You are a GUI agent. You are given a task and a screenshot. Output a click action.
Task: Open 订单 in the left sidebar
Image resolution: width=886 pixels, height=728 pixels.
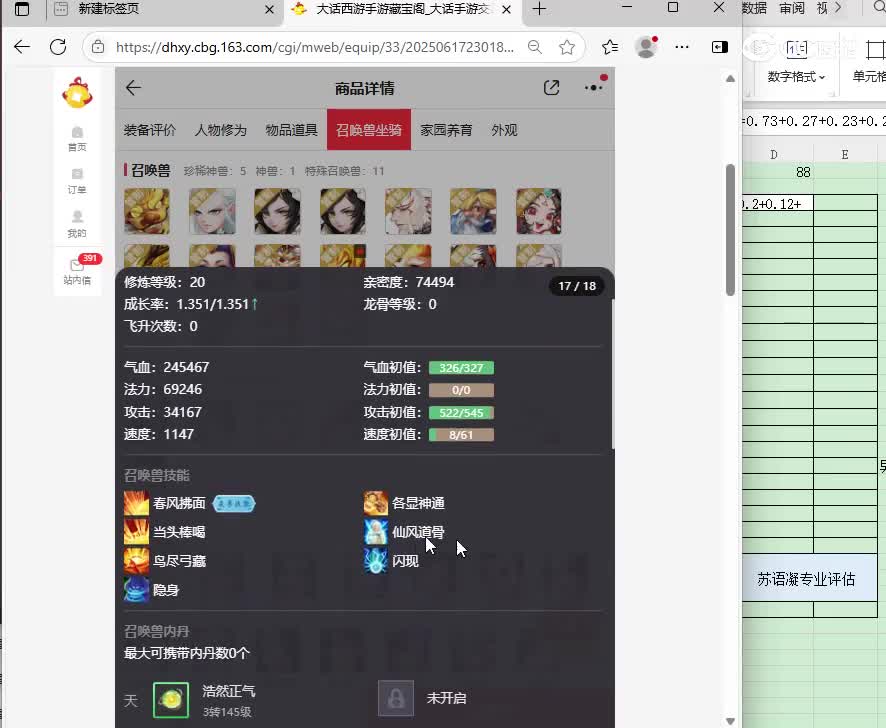(x=77, y=181)
